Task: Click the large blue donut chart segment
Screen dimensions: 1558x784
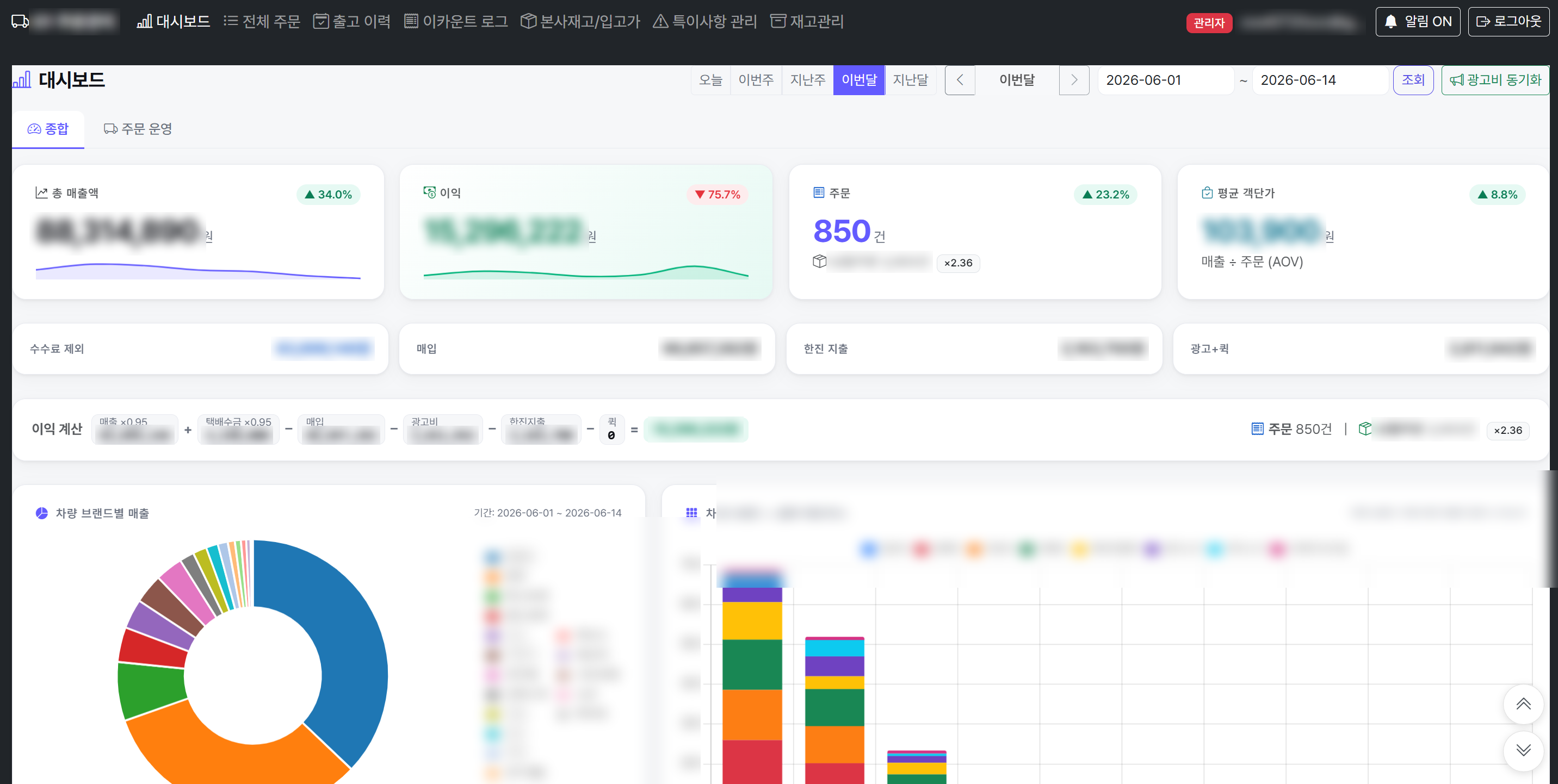Action: (345, 641)
